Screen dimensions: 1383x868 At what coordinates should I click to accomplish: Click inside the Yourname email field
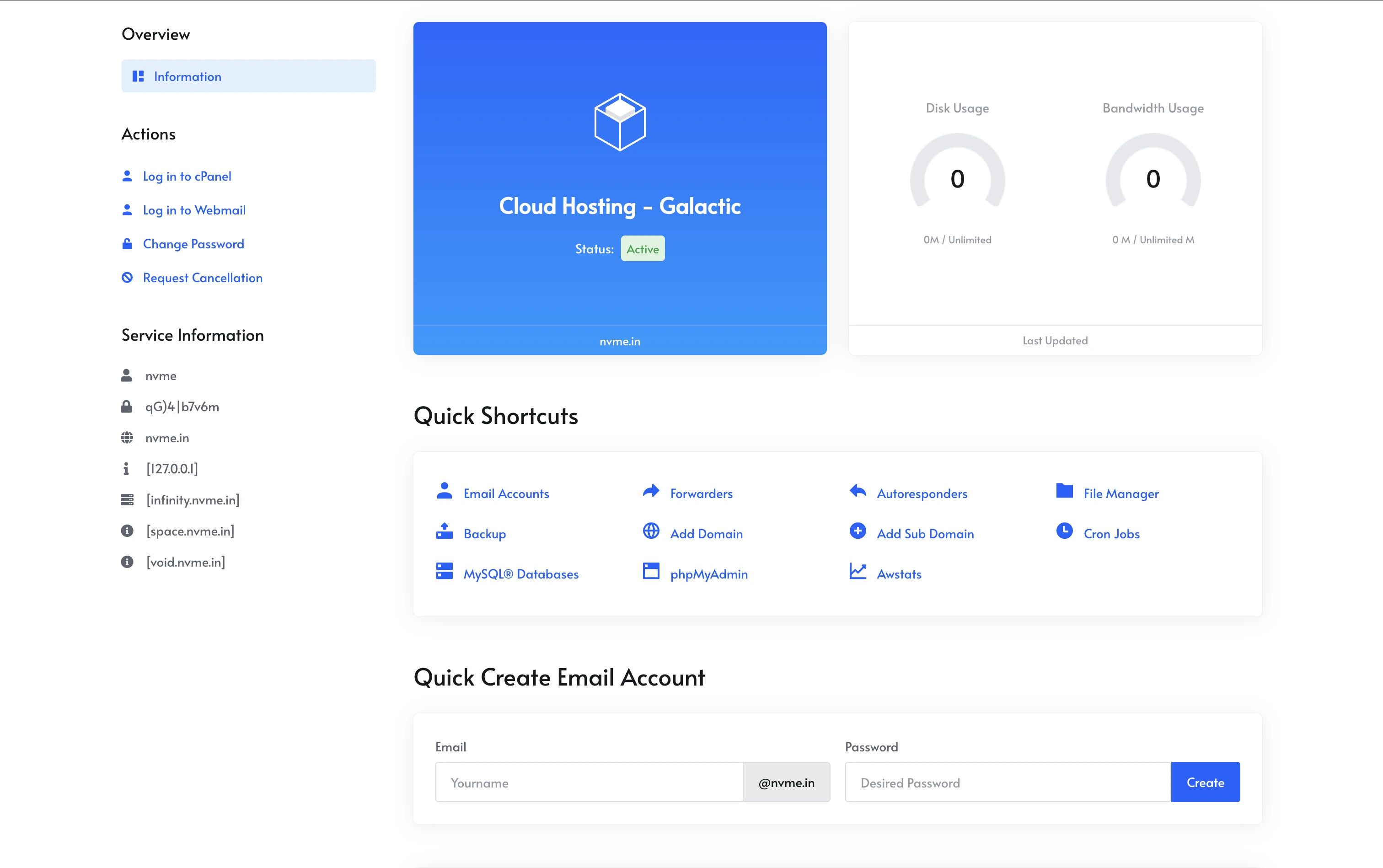[589, 782]
